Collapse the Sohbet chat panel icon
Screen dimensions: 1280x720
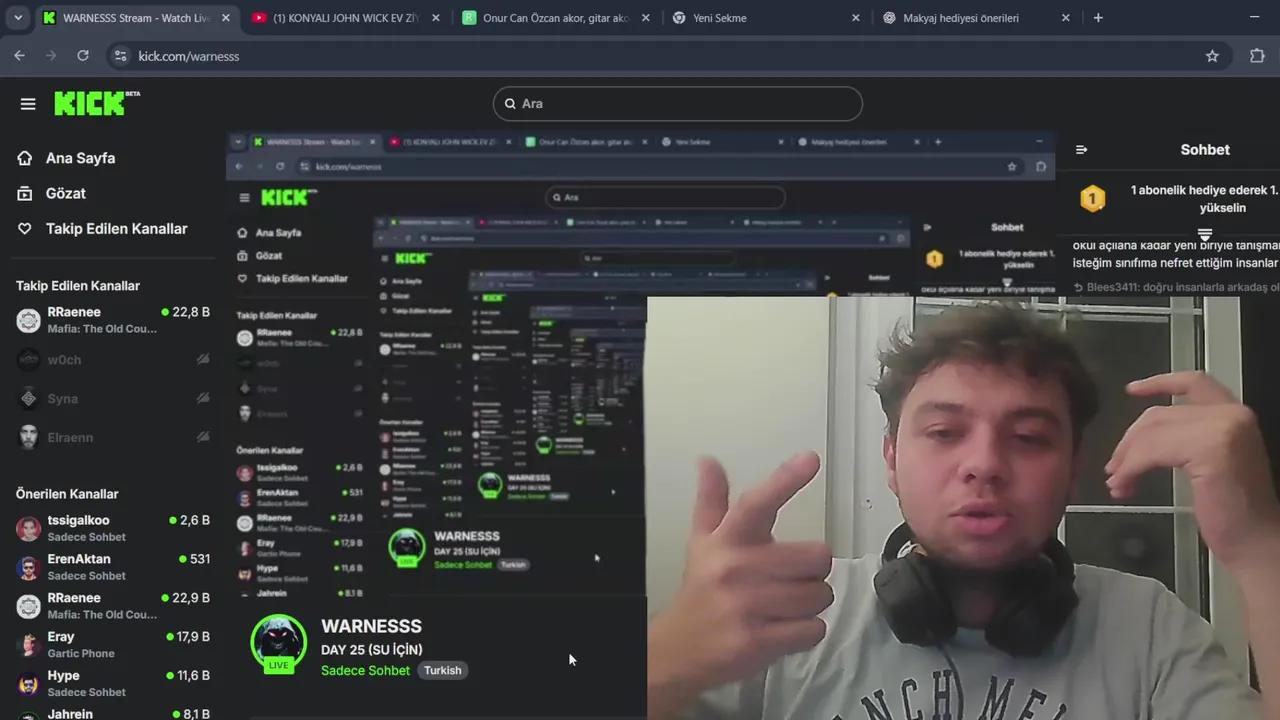point(1081,149)
